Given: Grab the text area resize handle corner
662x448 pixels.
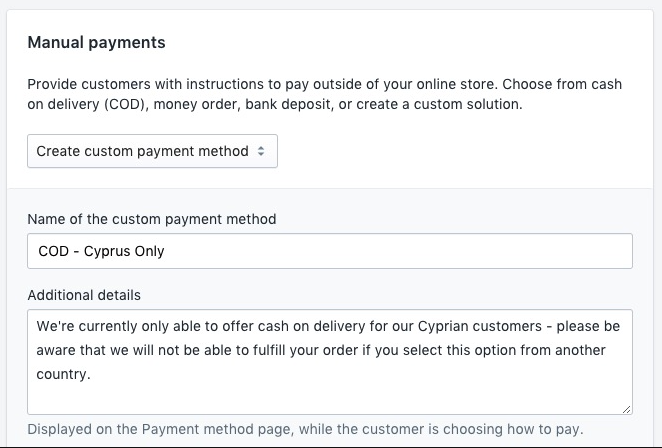Looking at the screenshot, I should [x=627, y=409].
